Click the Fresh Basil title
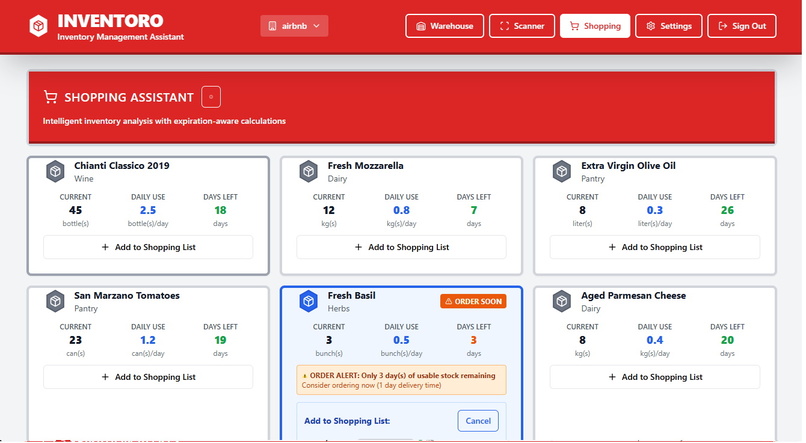 [x=352, y=296]
